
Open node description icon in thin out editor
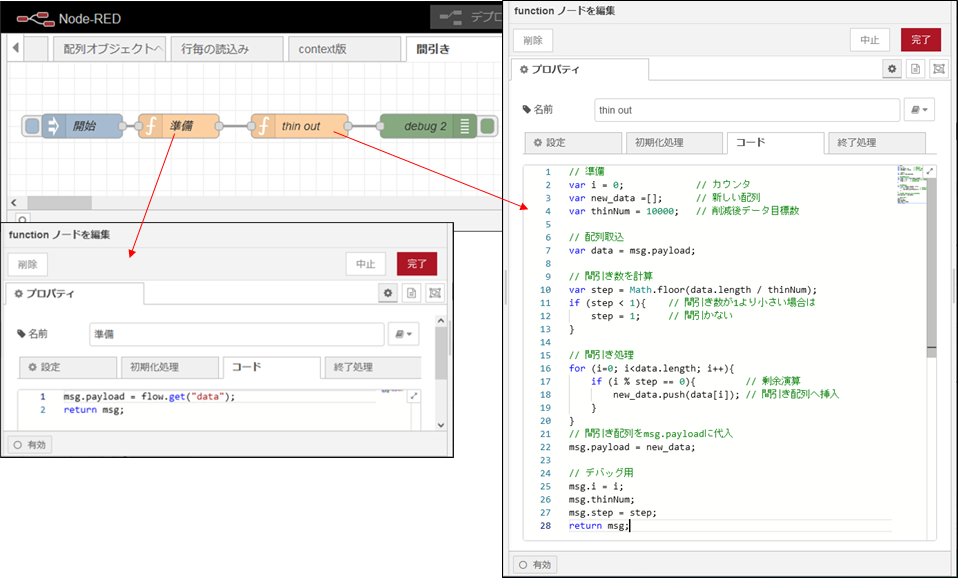click(914, 69)
